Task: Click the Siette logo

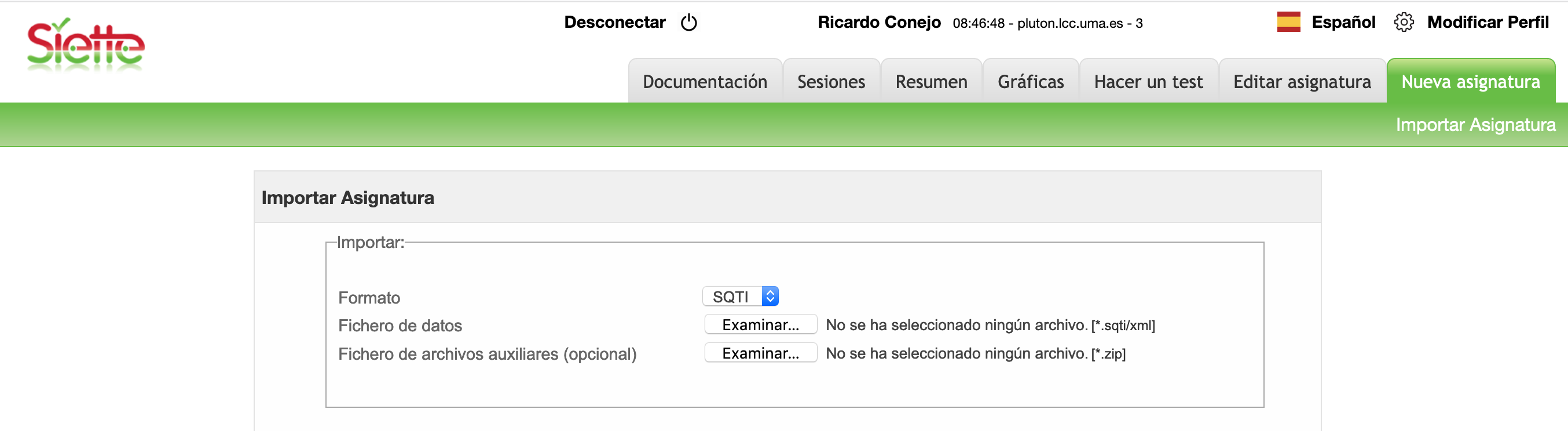Action: 85,44
